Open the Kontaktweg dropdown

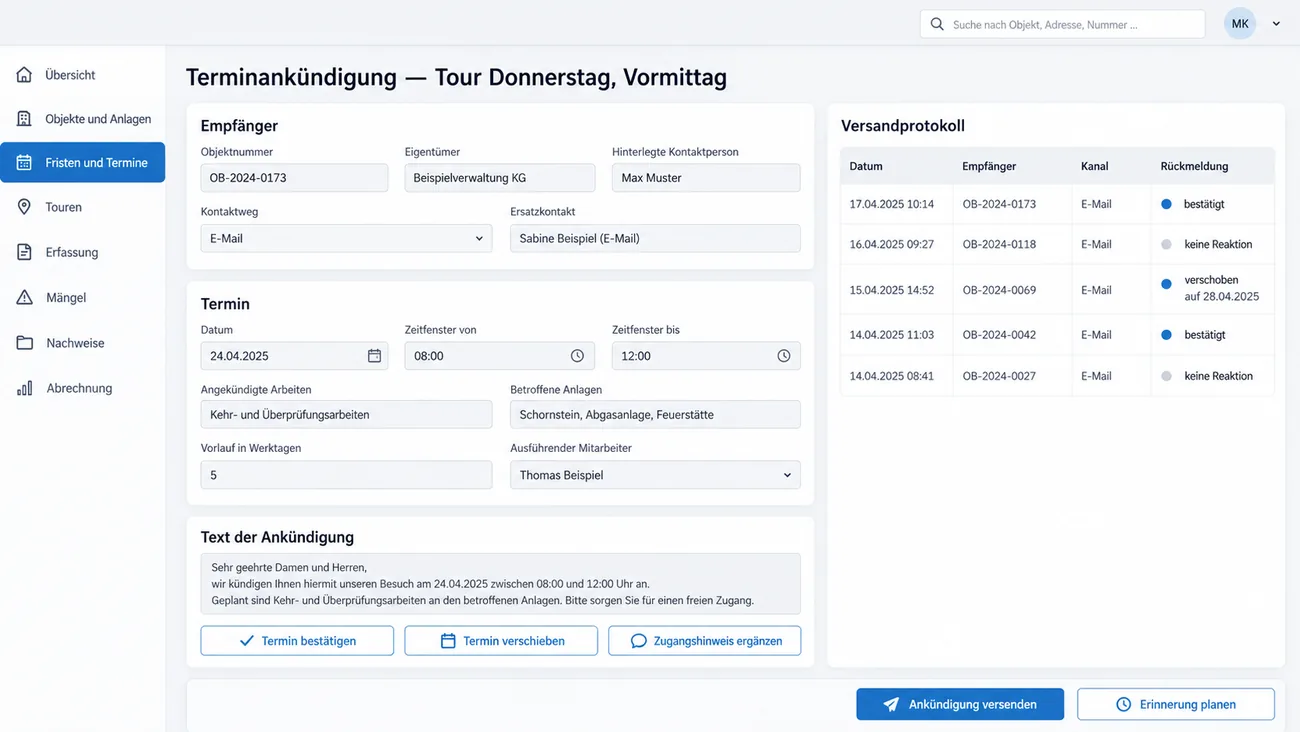pos(346,238)
